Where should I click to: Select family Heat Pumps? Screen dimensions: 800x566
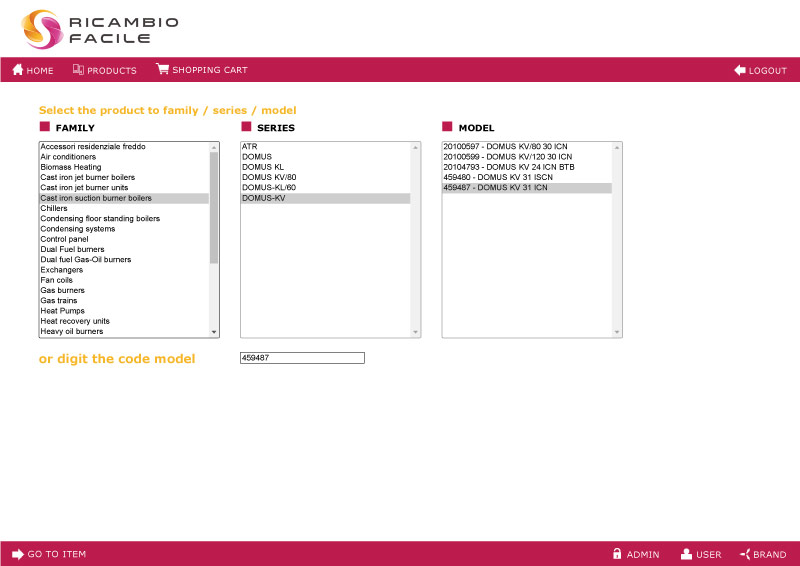click(x=124, y=311)
